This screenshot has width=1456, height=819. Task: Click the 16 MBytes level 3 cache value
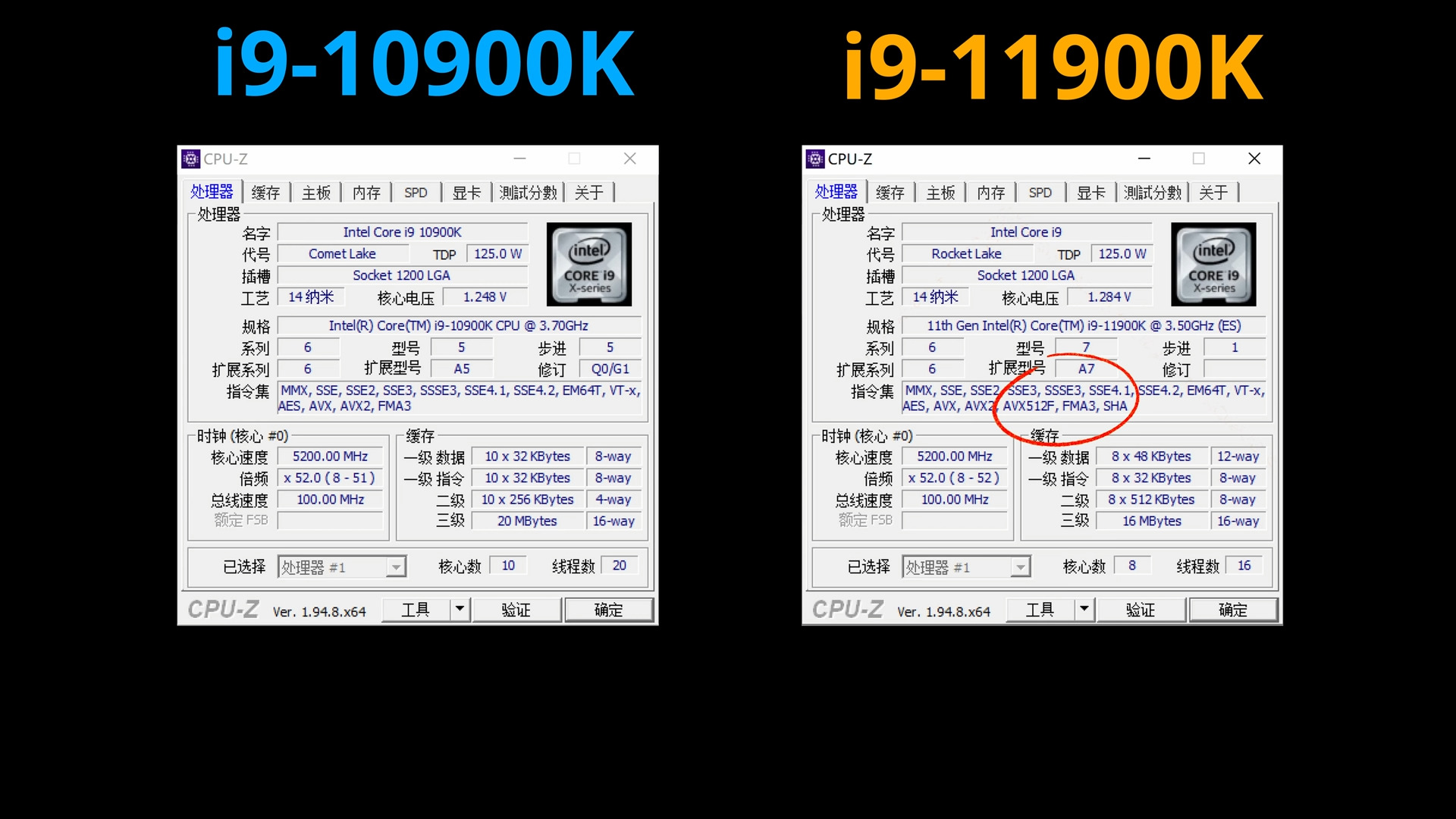(1152, 521)
